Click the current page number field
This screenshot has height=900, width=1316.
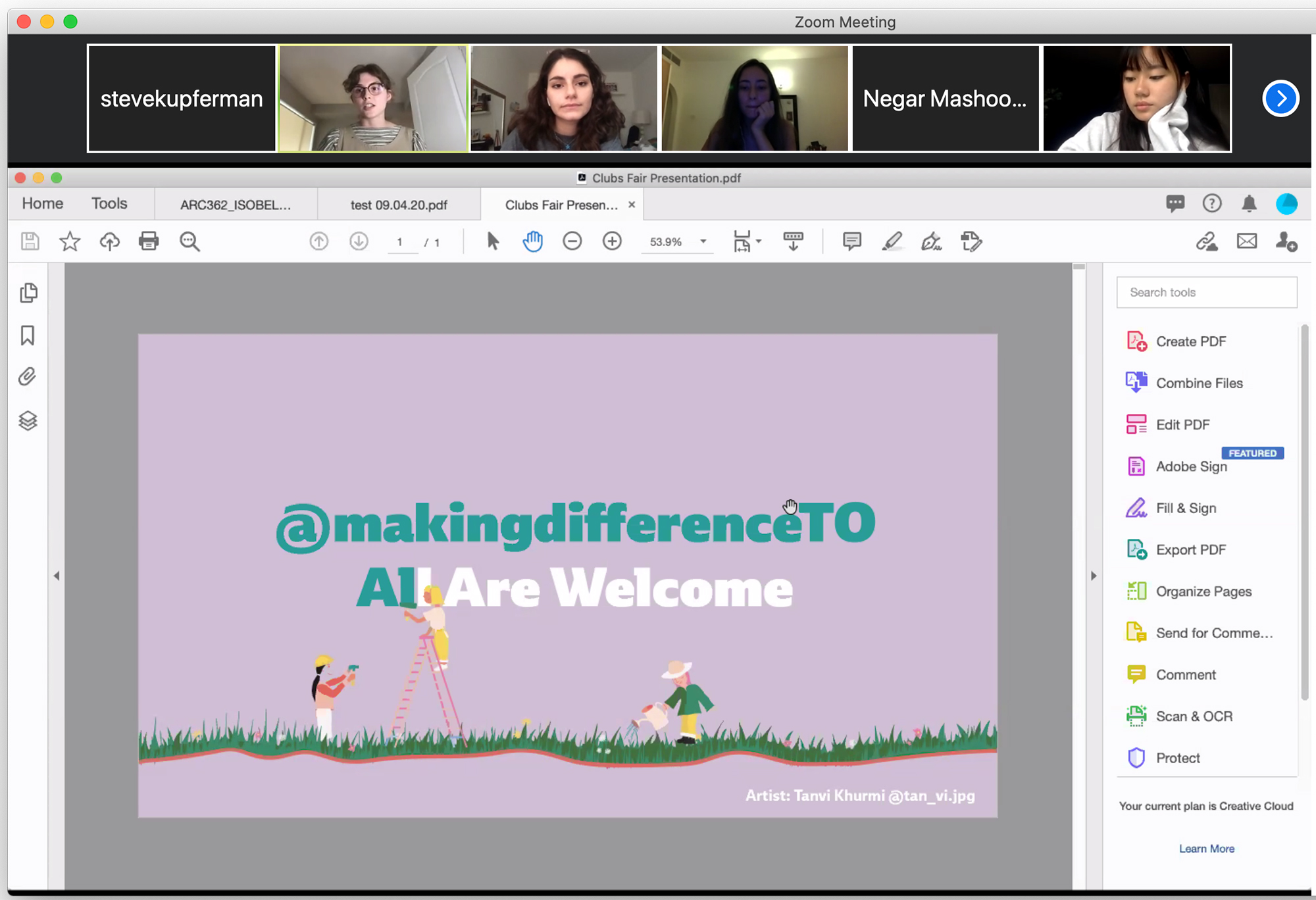(400, 242)
